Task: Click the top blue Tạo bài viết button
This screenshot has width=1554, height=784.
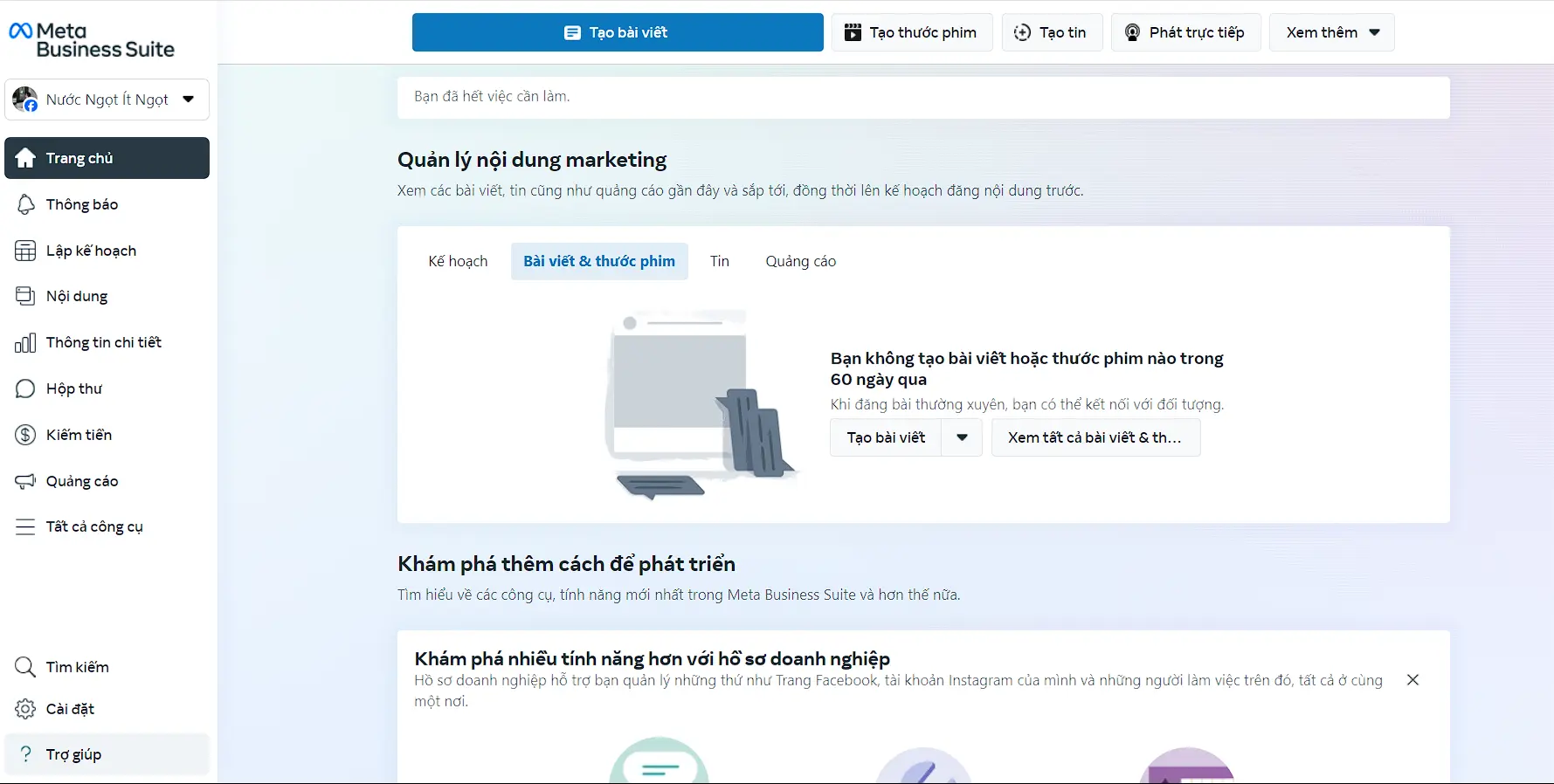Action: coord(618,32)
